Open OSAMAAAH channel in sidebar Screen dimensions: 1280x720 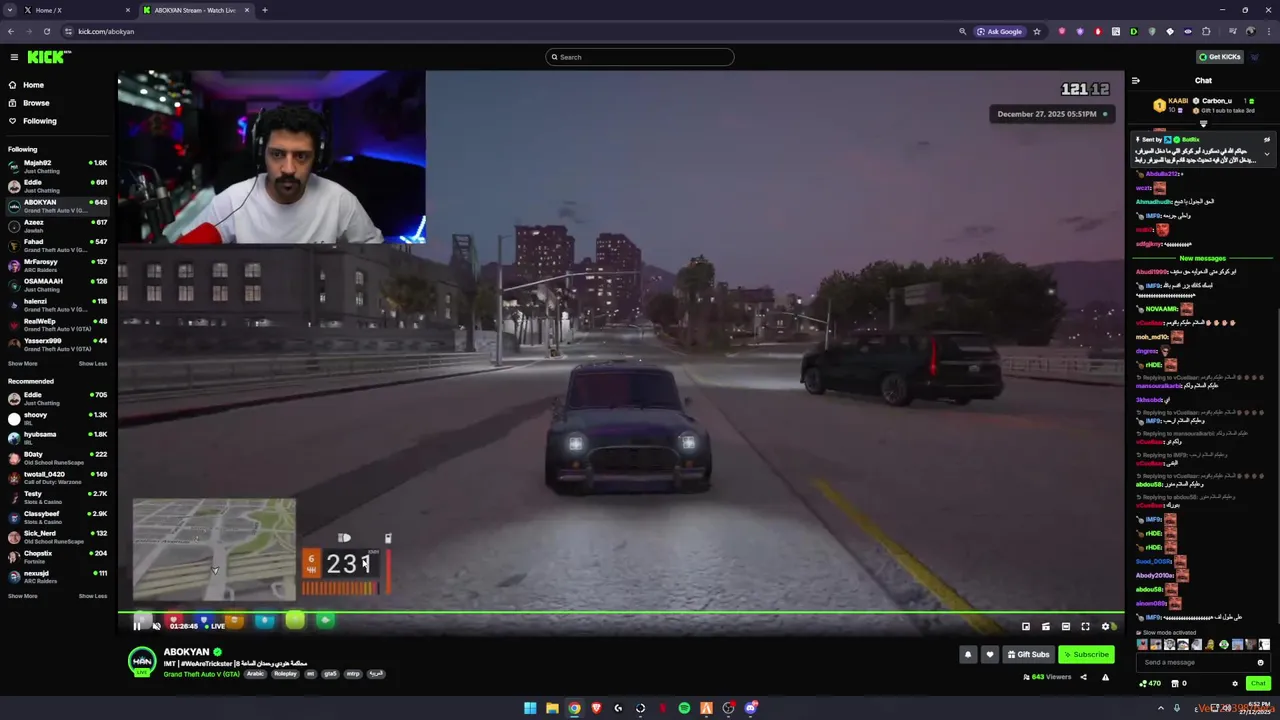tap(58, 285)
